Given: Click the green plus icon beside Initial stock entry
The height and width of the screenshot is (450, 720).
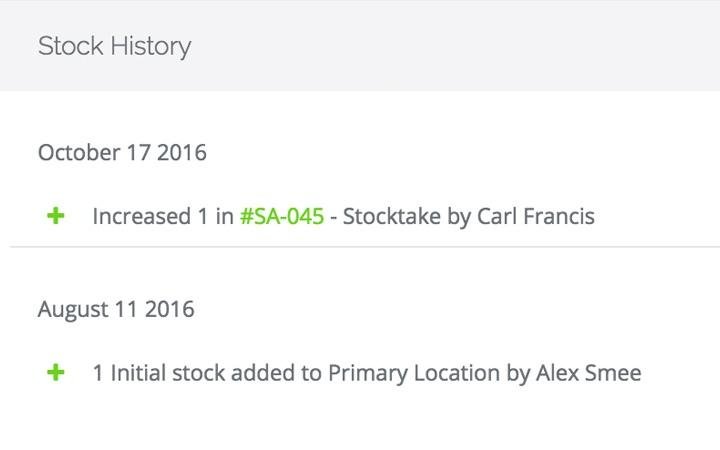Looking at the screenshot, I should pyautogui.click(x=56, y=373).
